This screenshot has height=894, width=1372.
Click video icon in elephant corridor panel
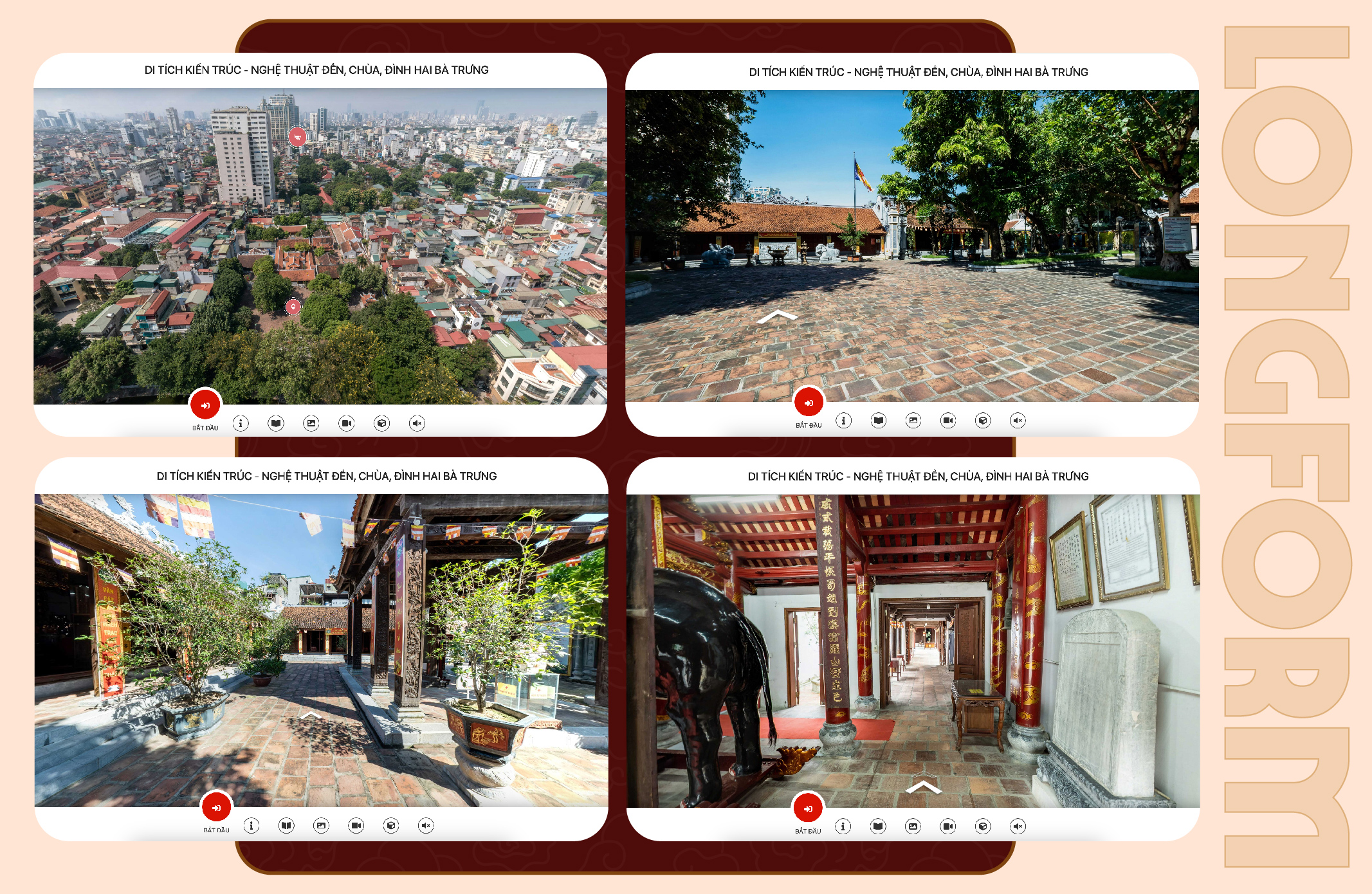pos(948,826)
